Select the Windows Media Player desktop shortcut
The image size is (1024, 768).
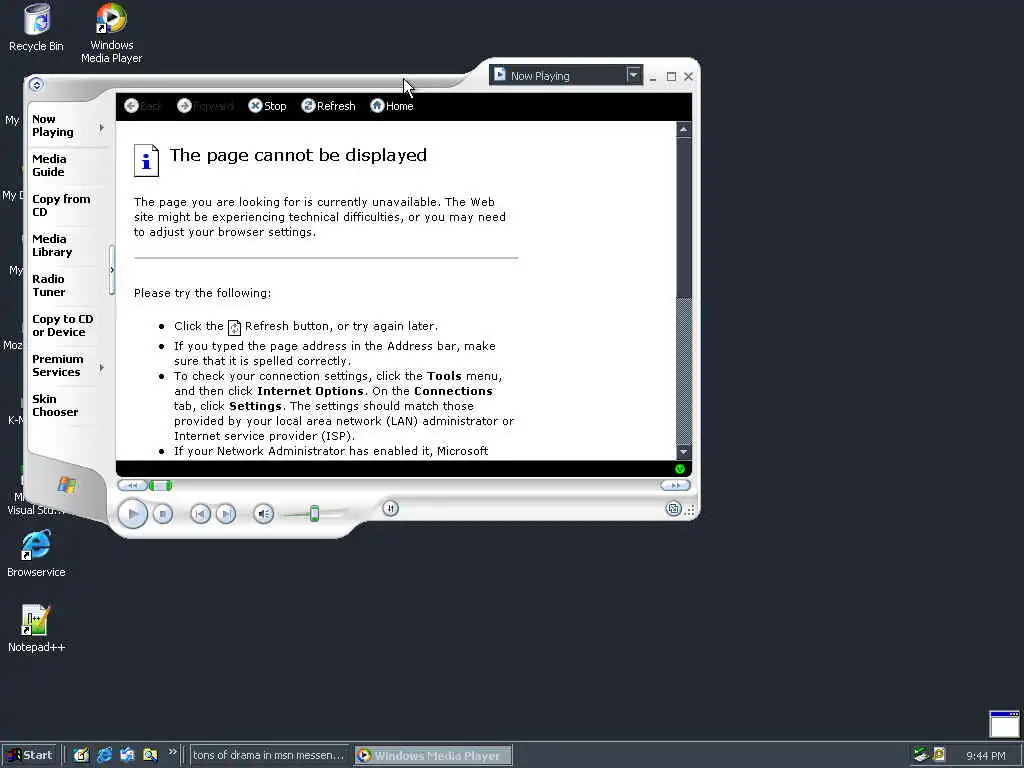(111, 33)
